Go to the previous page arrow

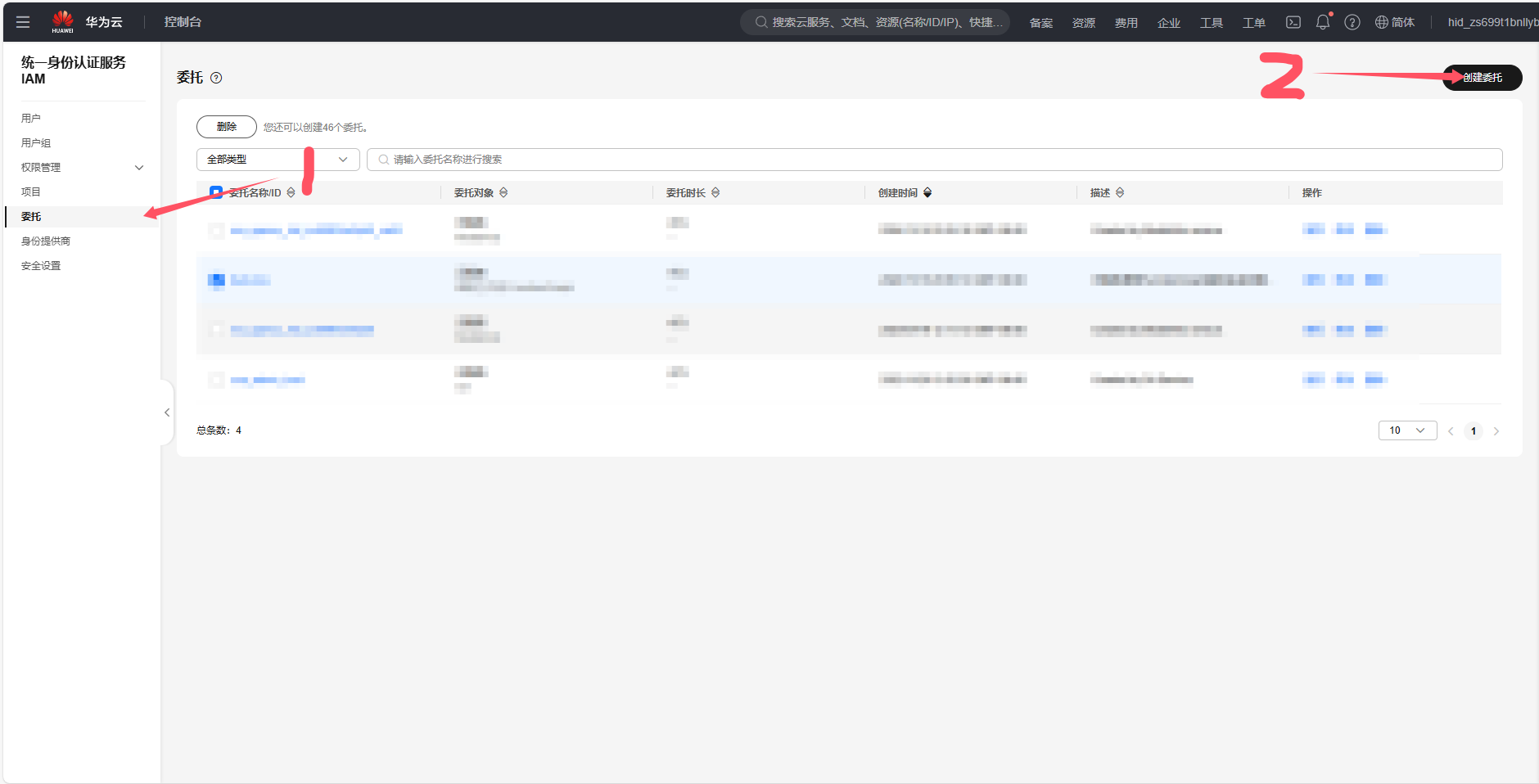1451,431
